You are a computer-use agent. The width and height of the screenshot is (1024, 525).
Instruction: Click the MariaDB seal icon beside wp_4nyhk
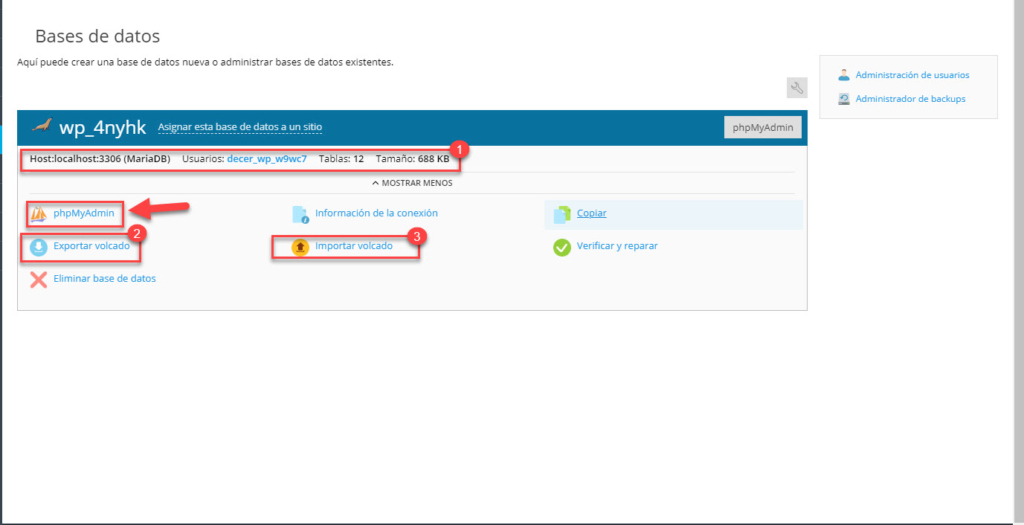click(42, 125)
